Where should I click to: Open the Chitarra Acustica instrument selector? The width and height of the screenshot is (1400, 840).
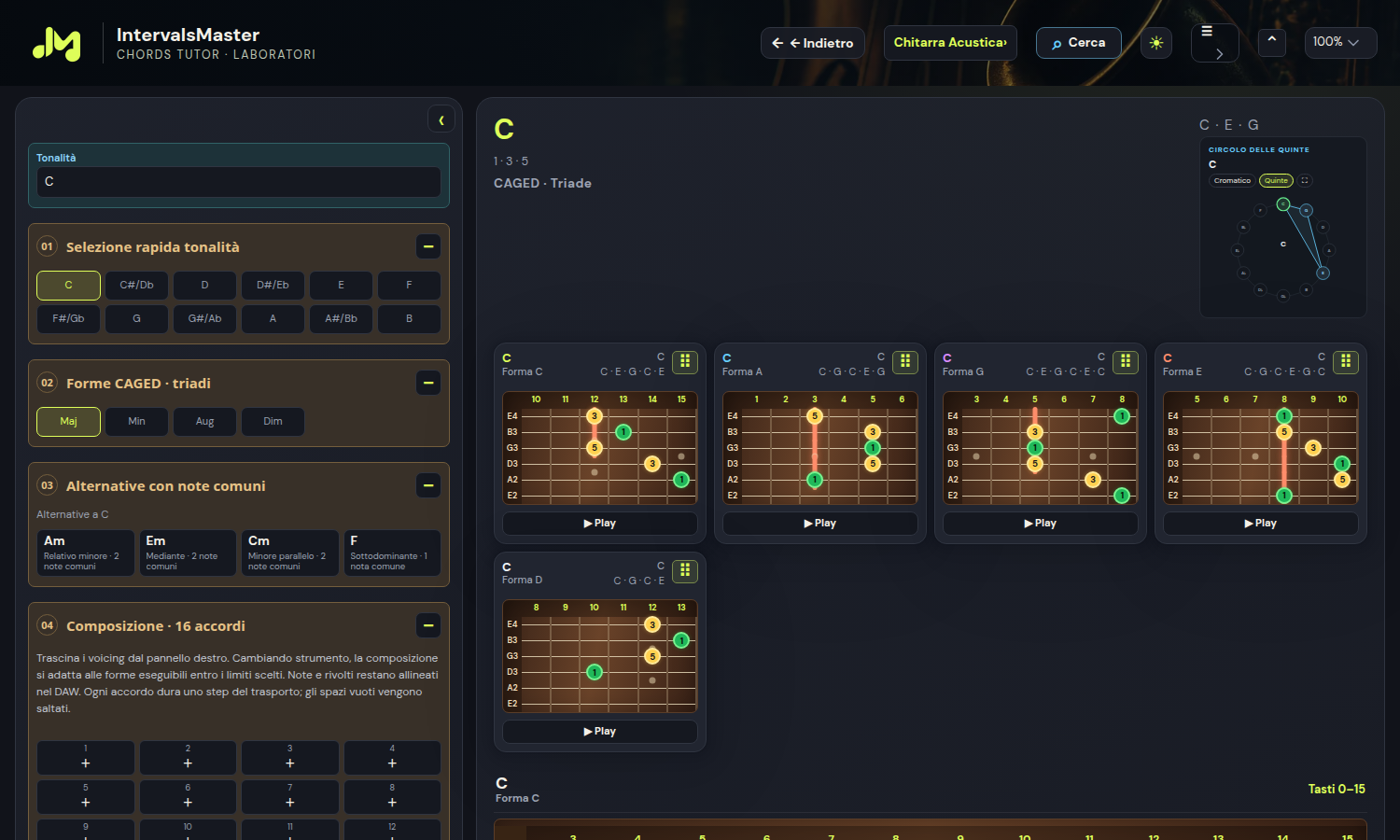pos(950,43)
